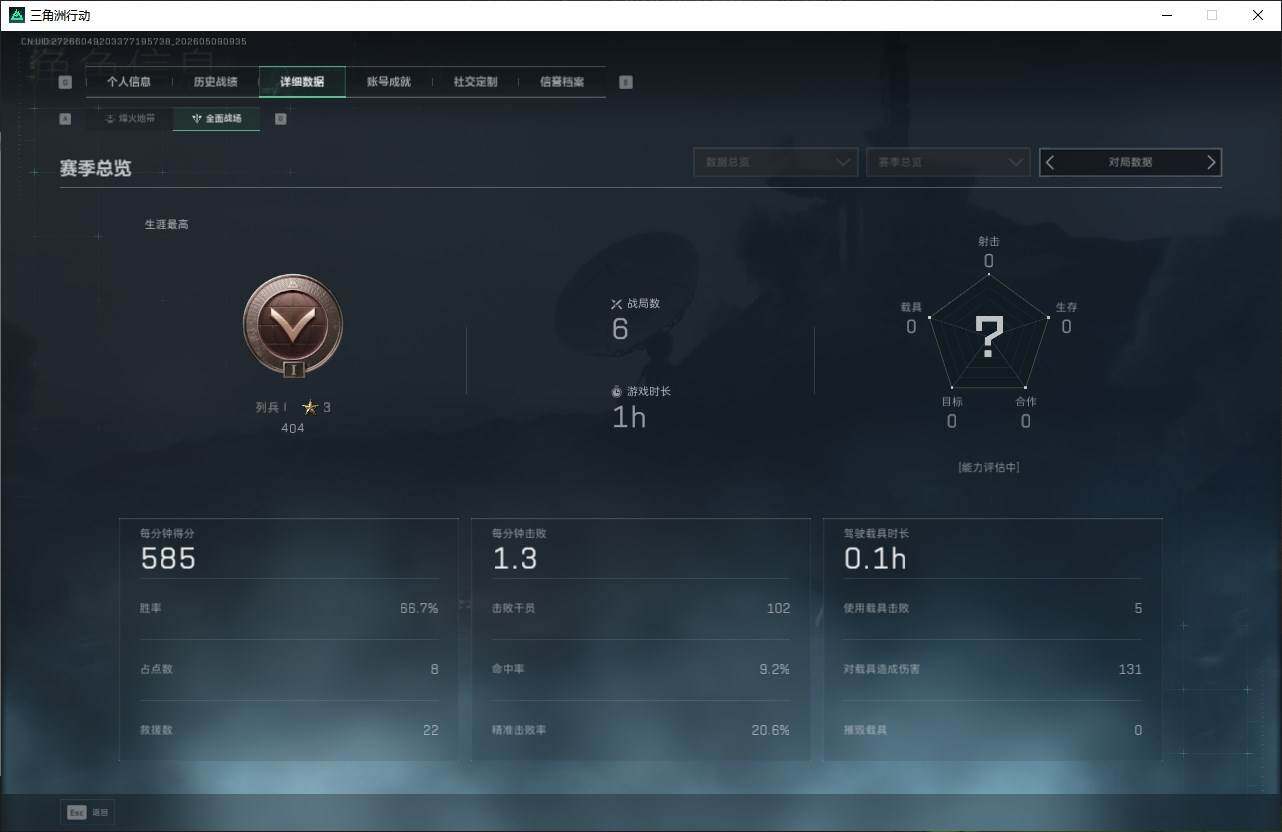The image size is (1282, 832).
Task: Select the 详细数据 tab
Action: point(302,82)
